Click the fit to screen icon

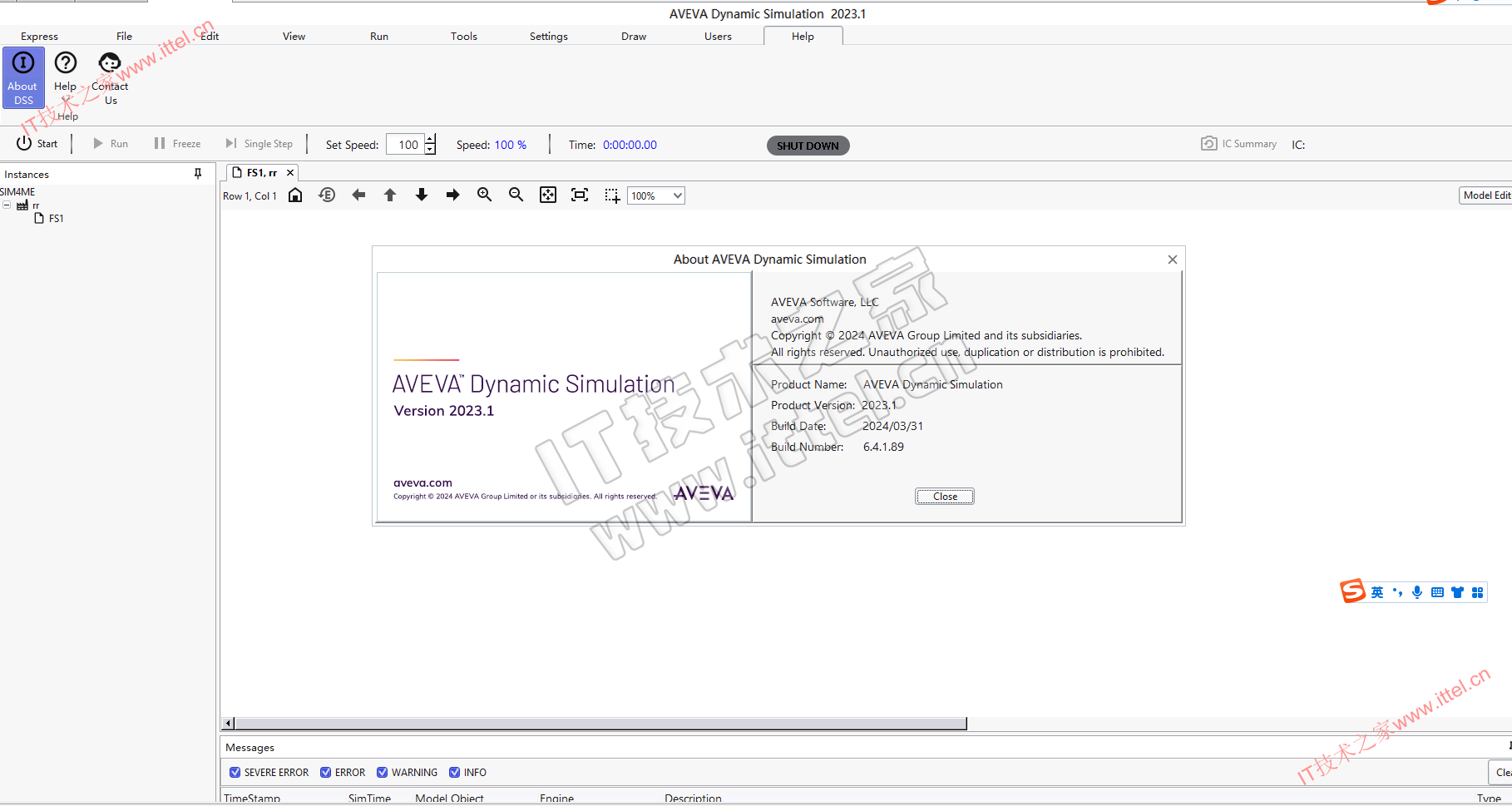pos(580,195)
